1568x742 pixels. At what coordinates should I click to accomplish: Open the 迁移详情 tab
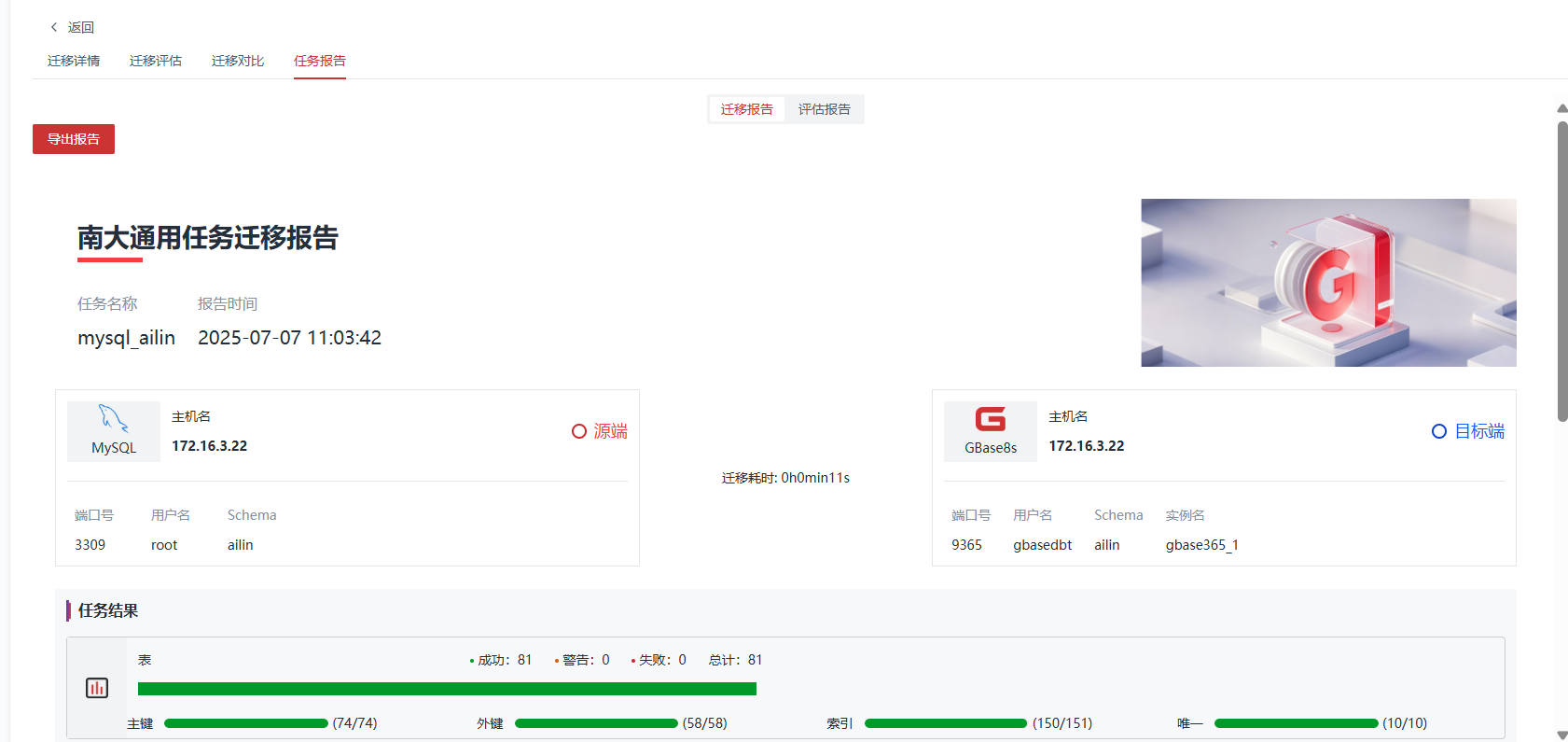tap(74, 61)
